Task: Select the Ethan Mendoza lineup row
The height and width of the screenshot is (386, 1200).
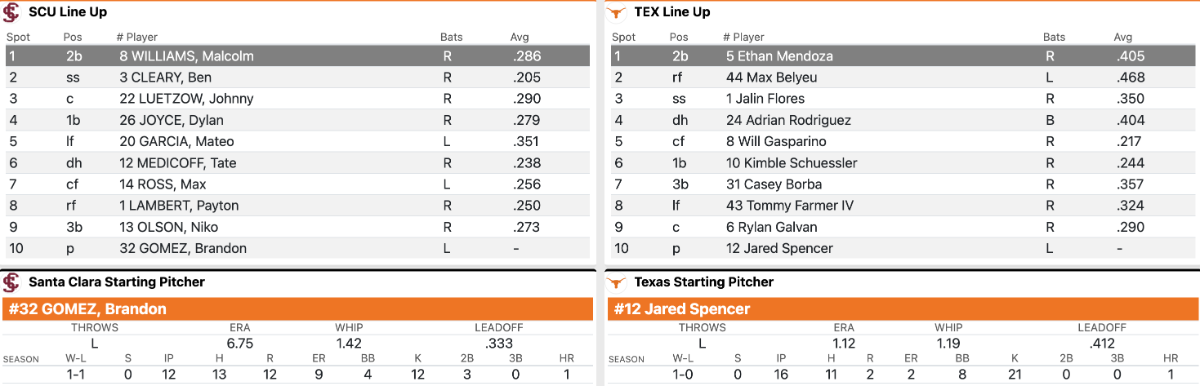Action: 901,56
